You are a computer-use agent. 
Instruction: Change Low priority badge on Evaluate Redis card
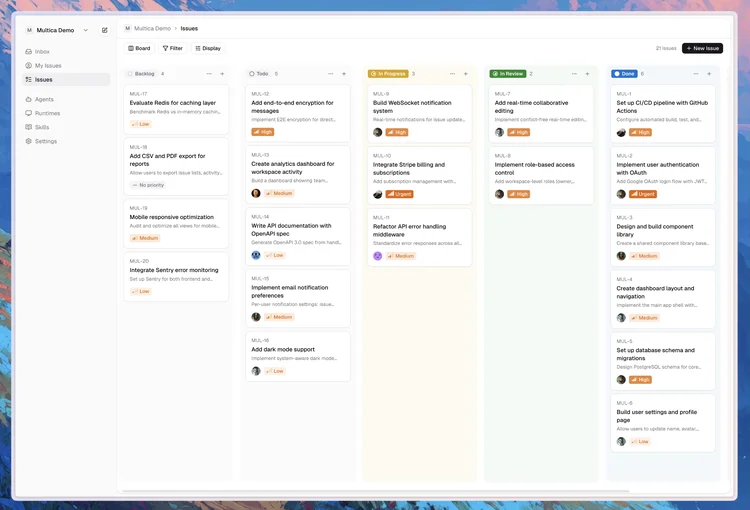point(141,124)
